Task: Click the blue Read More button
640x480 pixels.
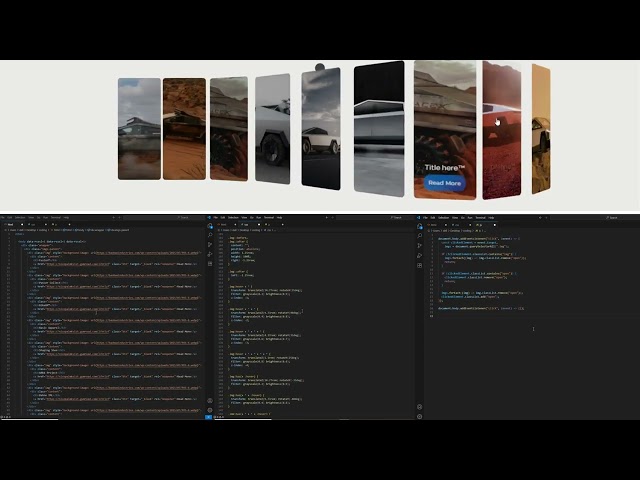Action: pyautogui.click(x=444, y=183)
